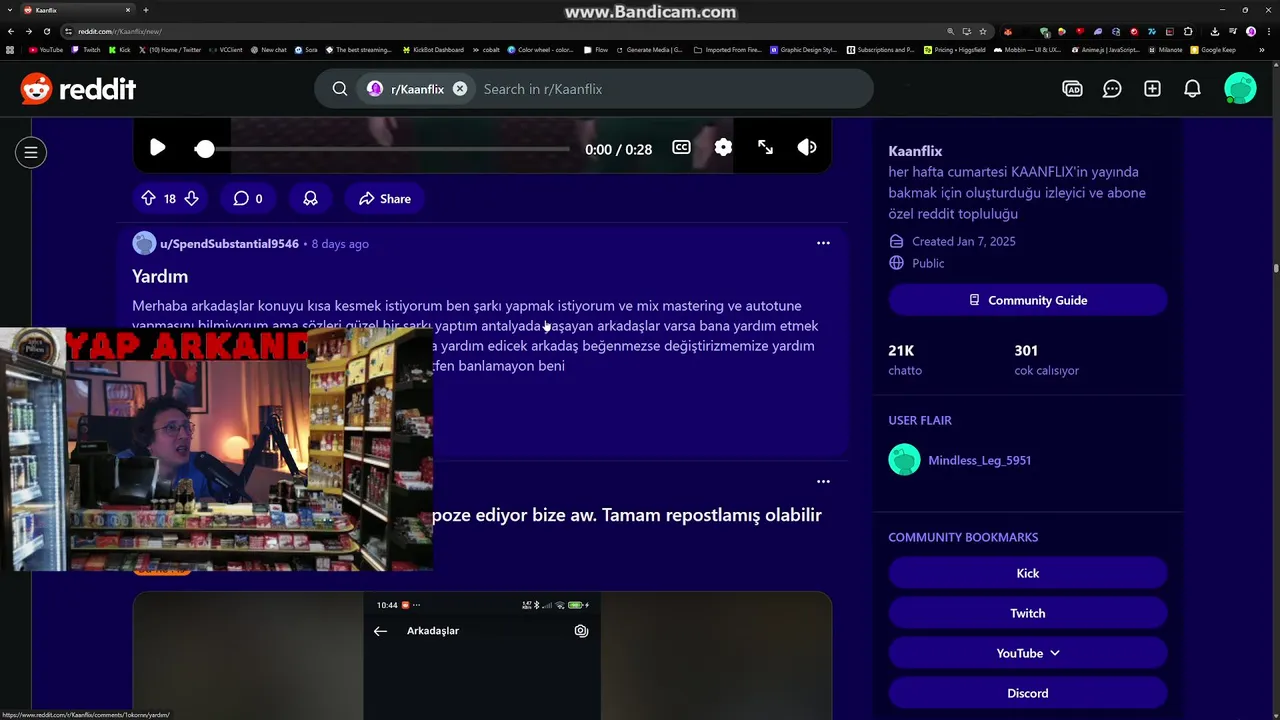
Task: Open the Twitch bookmark in bookmarks bar
Action: coord(87,50)
